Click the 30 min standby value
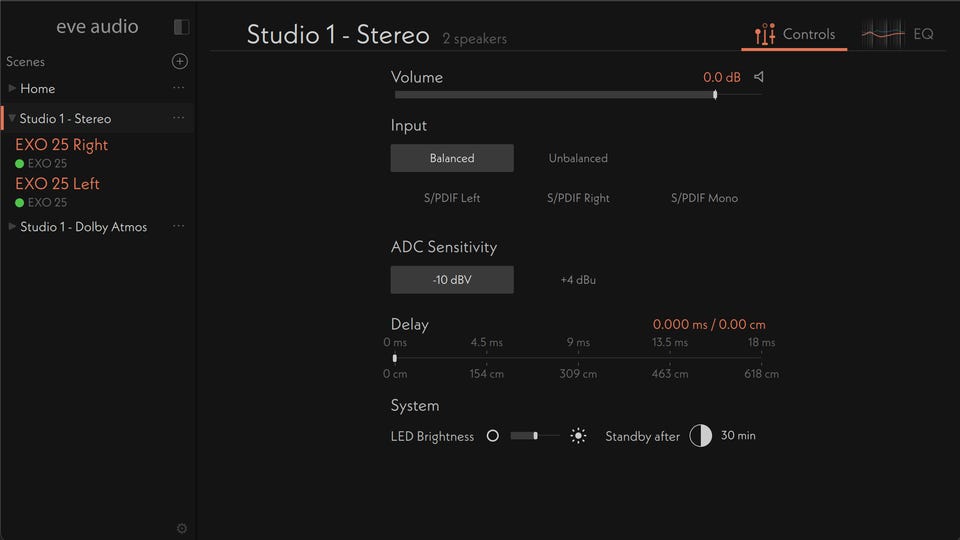Screen dimensions: 960x540 tap(738, 435)
